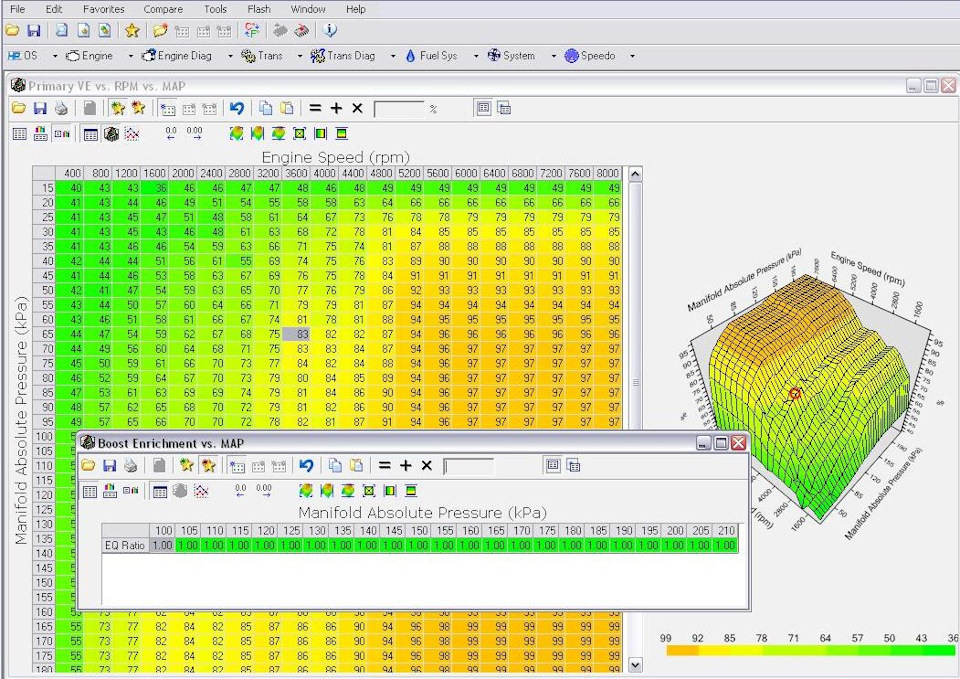
Task: Click the write vehicle chip icon with red arrow
Action: coord(301,31)
